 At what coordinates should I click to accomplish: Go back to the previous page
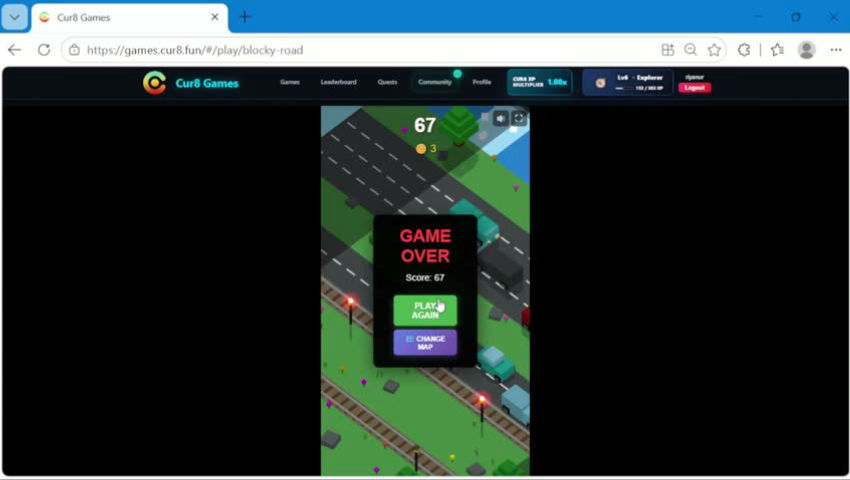click(15, 50)
